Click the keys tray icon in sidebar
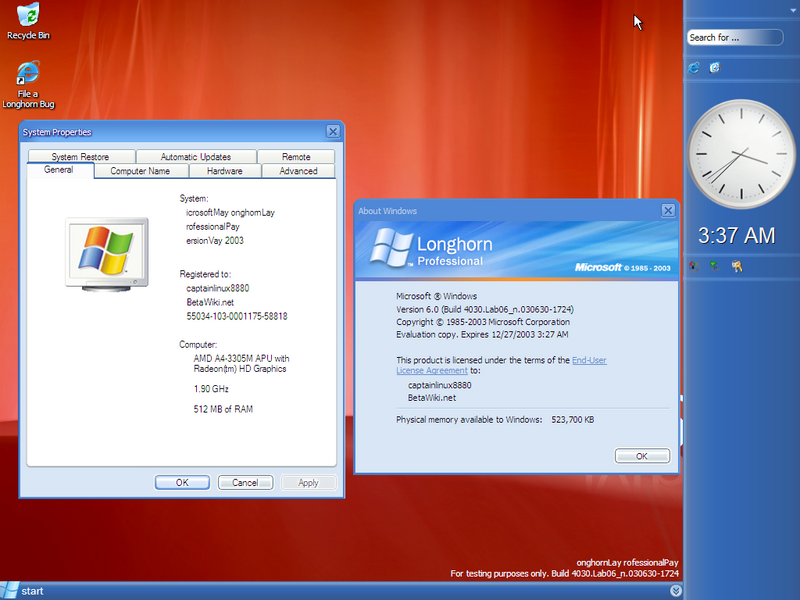The image size is (800, 600). (x=737, y=266)
